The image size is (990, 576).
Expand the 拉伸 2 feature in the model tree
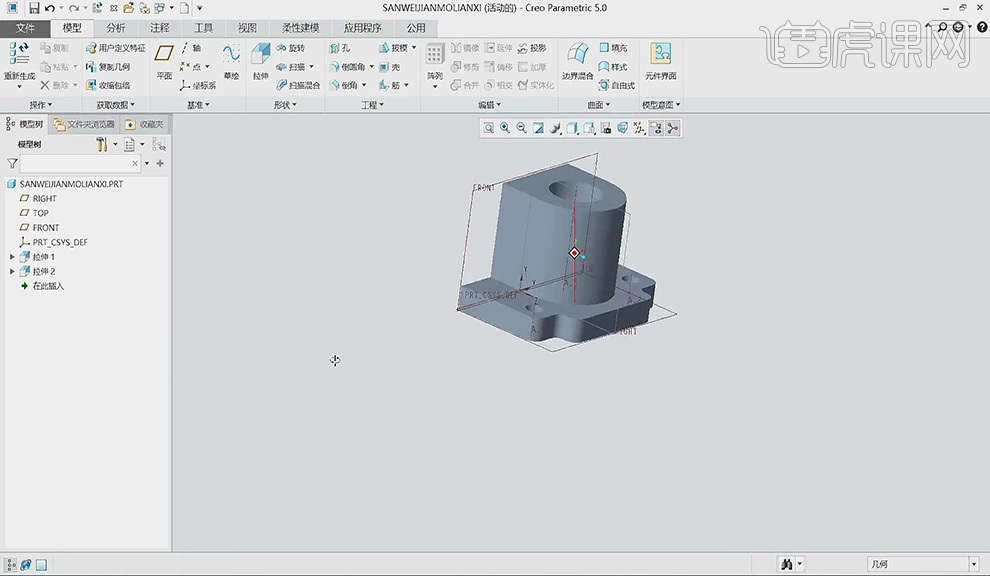pos(12,271)
